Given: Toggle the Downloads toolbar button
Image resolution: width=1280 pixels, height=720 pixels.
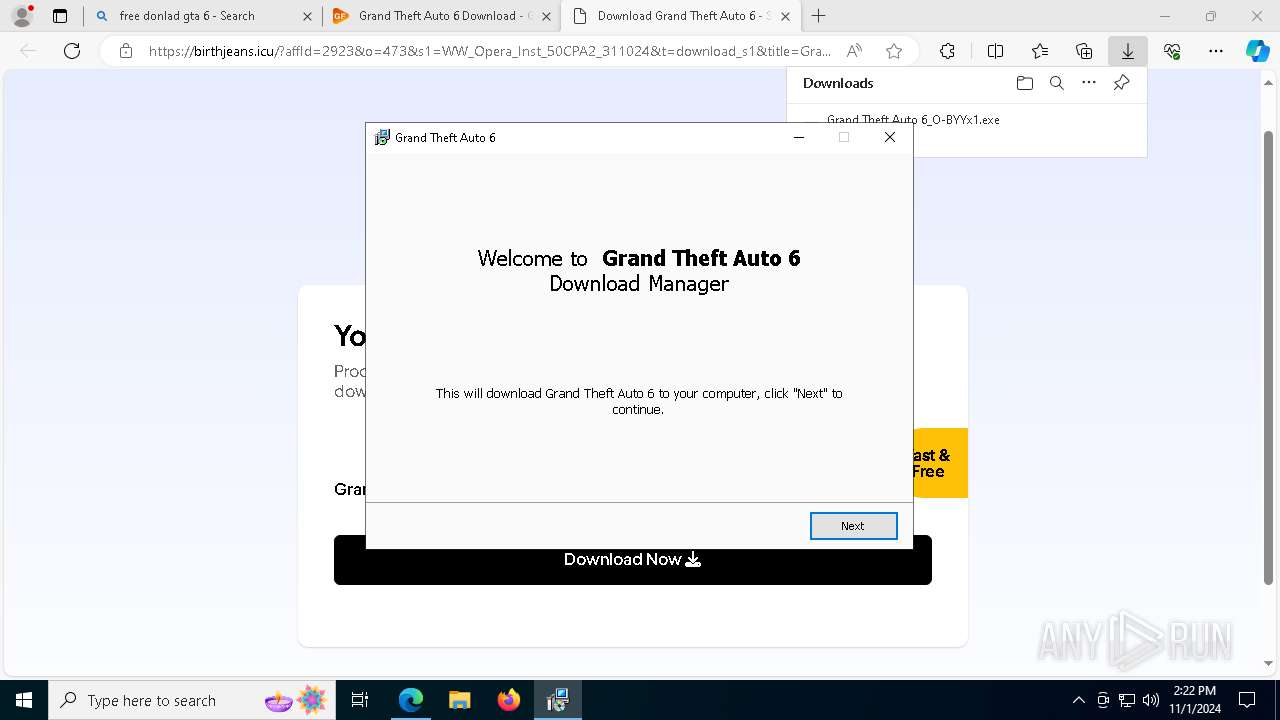Looking at the screenshot, I should click(x=1128, y=51).
